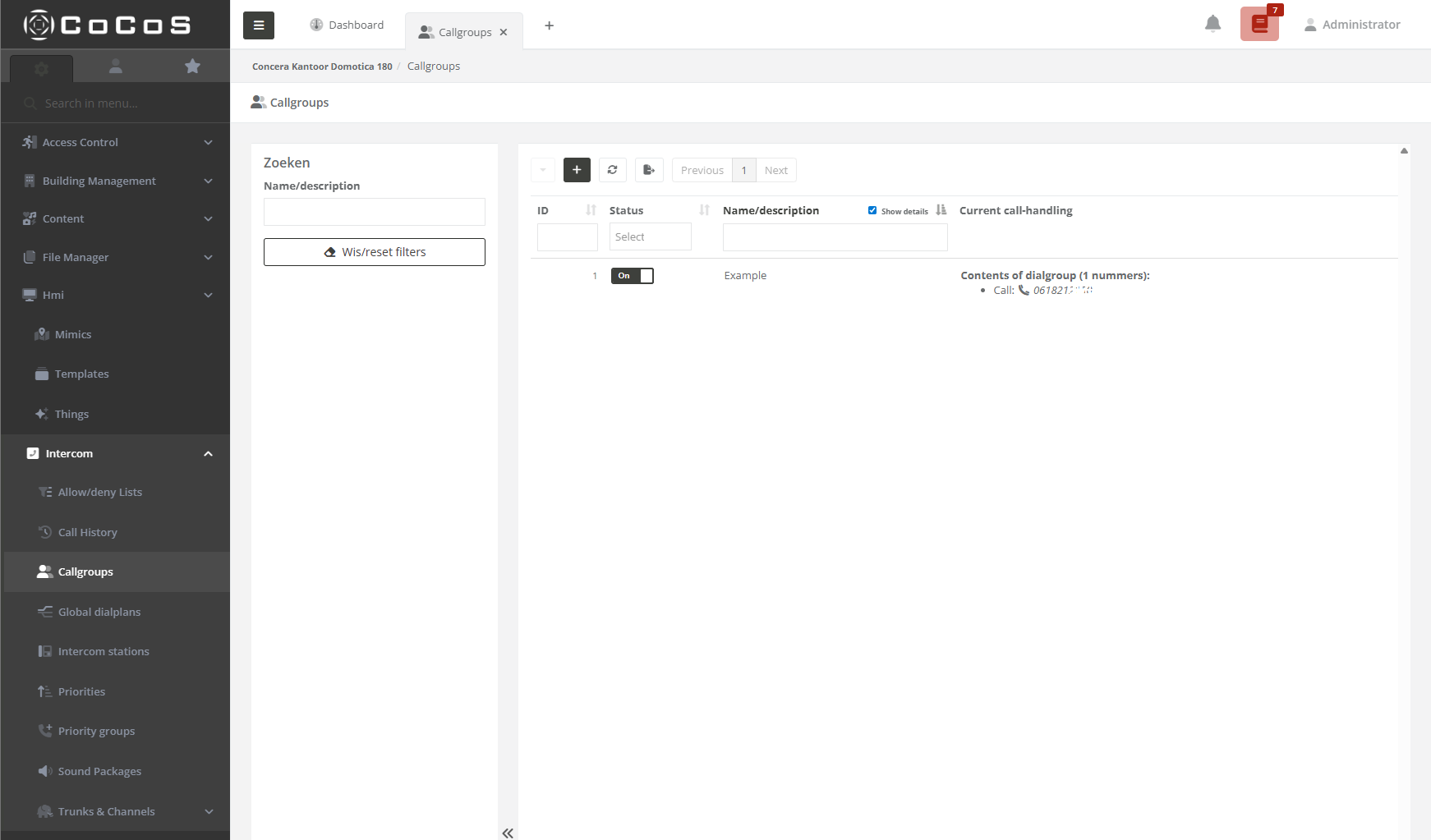This screenshot has height=840, width=1431.
Task: Open favorites star tab in sidebar
Action: [x=192, y=67]
